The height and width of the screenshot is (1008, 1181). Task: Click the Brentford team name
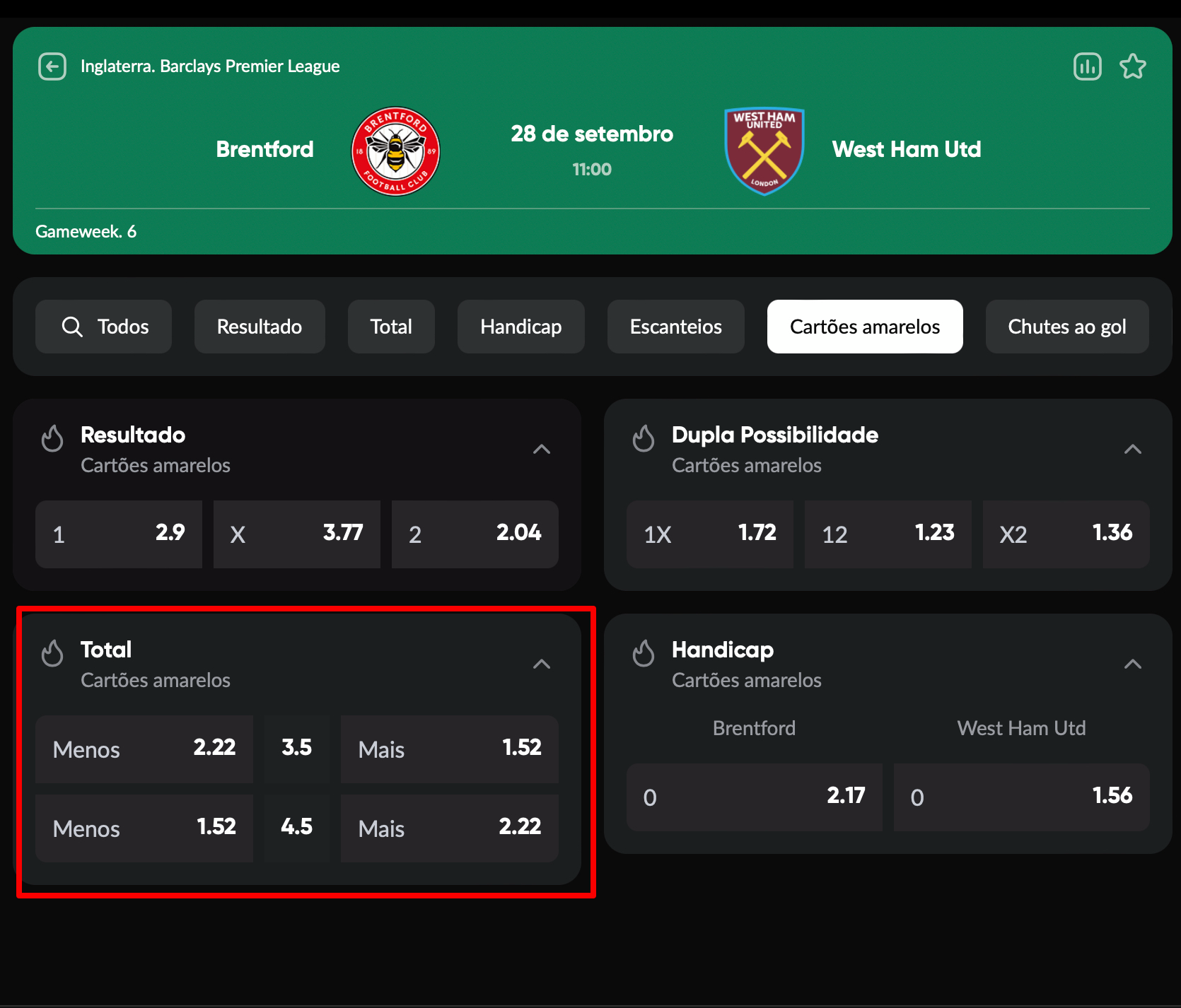(264, 149)
